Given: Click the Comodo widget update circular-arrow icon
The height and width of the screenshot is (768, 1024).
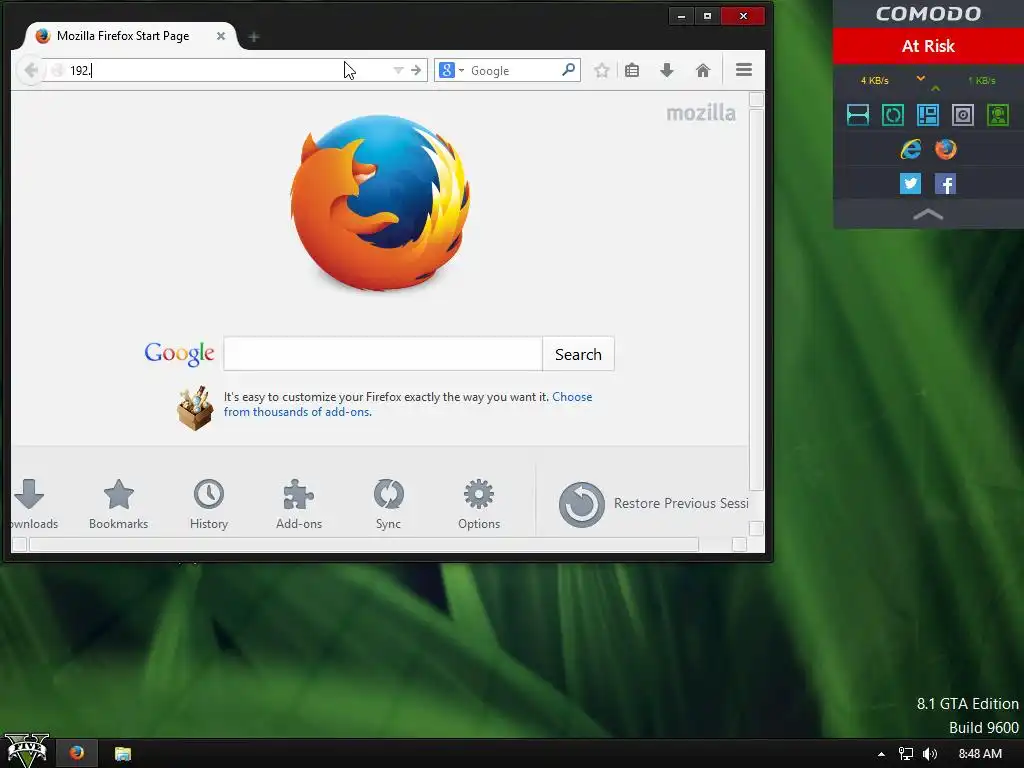Looking at the screenshot, I should pyautogui.click(x=893, y=115).
